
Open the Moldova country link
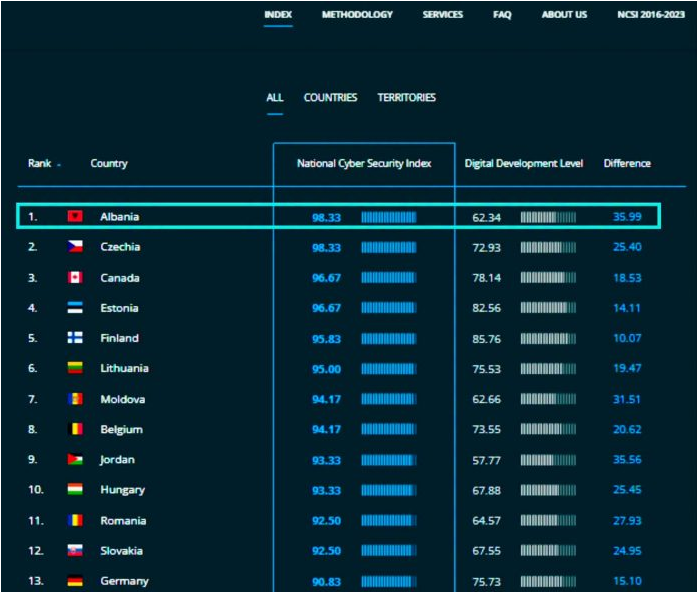point(123,399)
